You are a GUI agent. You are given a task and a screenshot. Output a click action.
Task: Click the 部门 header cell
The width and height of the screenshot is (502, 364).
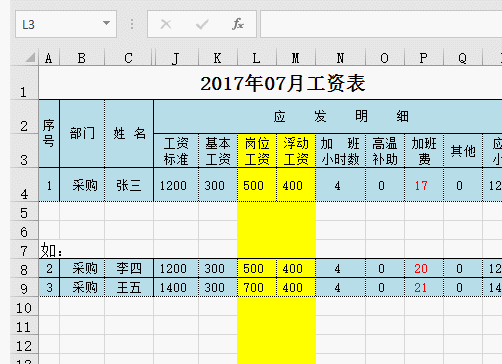click(x=82, y=134)
